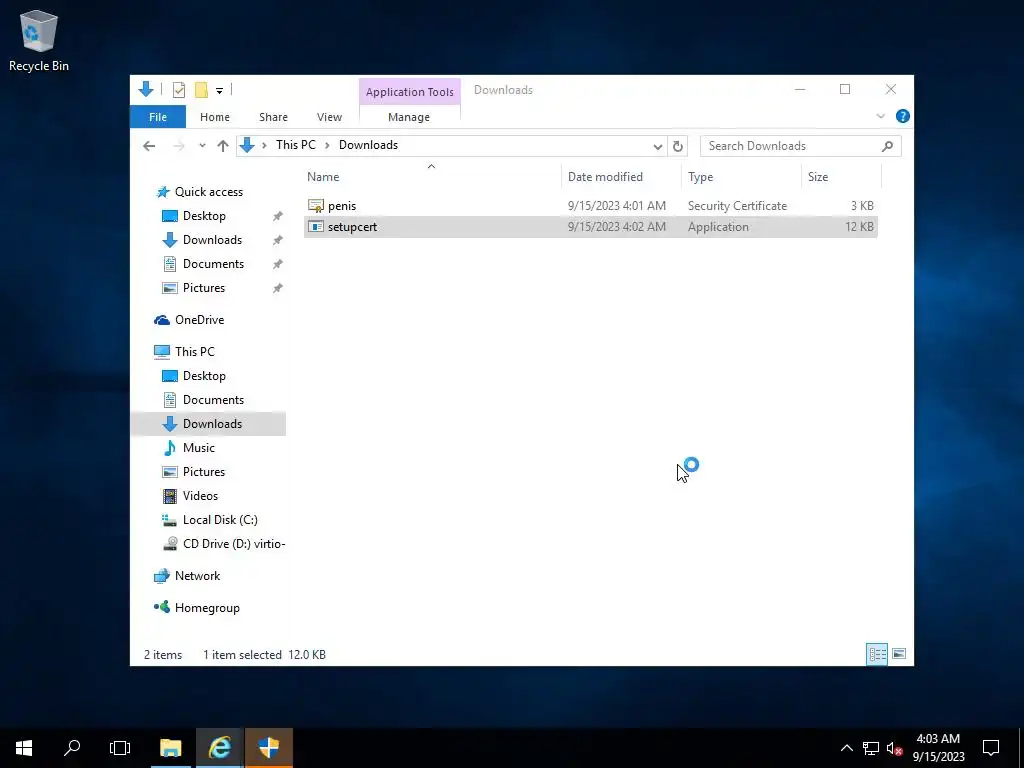The width and height of the screenshot is (1024, 768).
Task: Select the Application Tools contextual tab
Action: [x=409, y=92]
